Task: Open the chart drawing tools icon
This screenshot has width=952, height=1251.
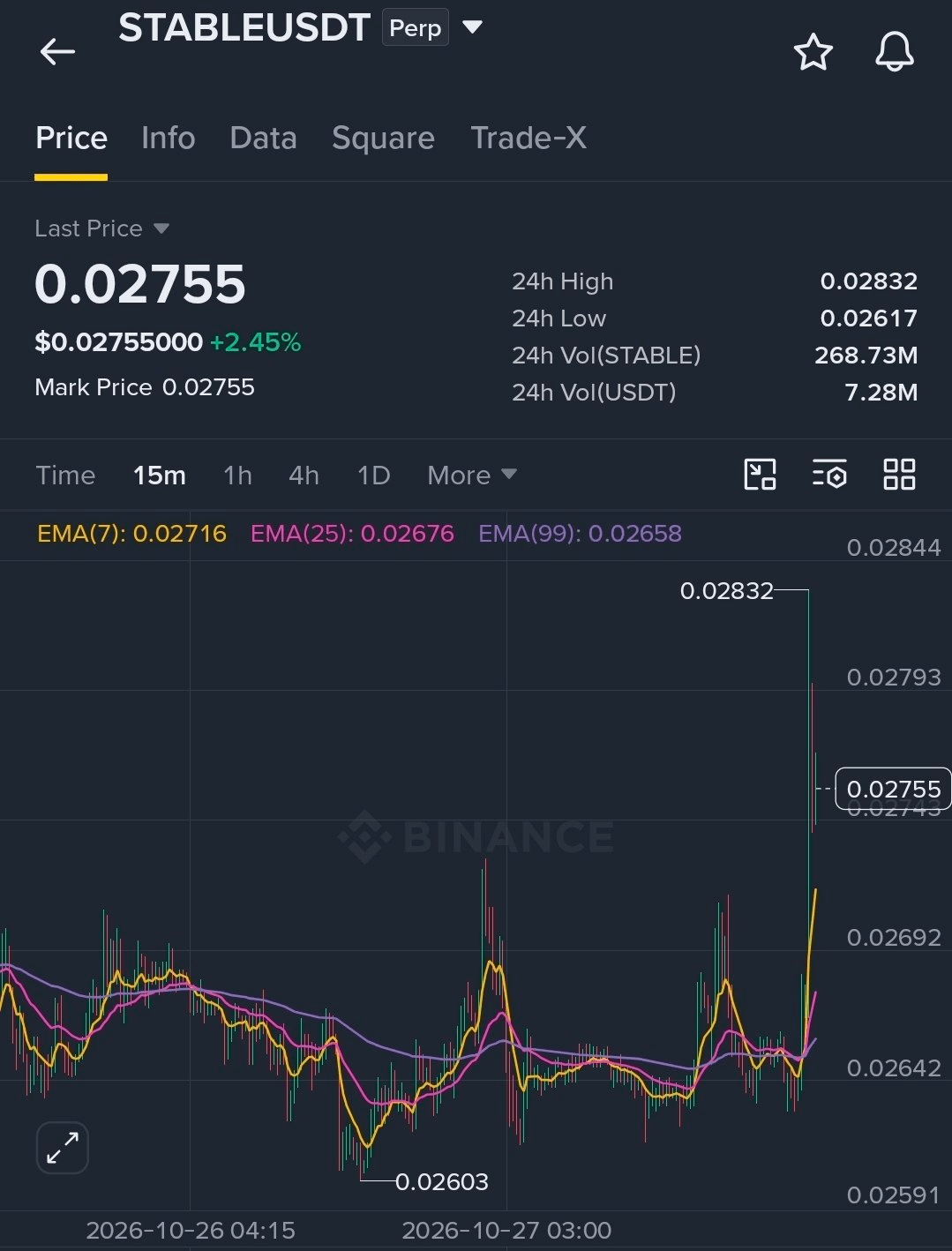Action: click(760, 475)
